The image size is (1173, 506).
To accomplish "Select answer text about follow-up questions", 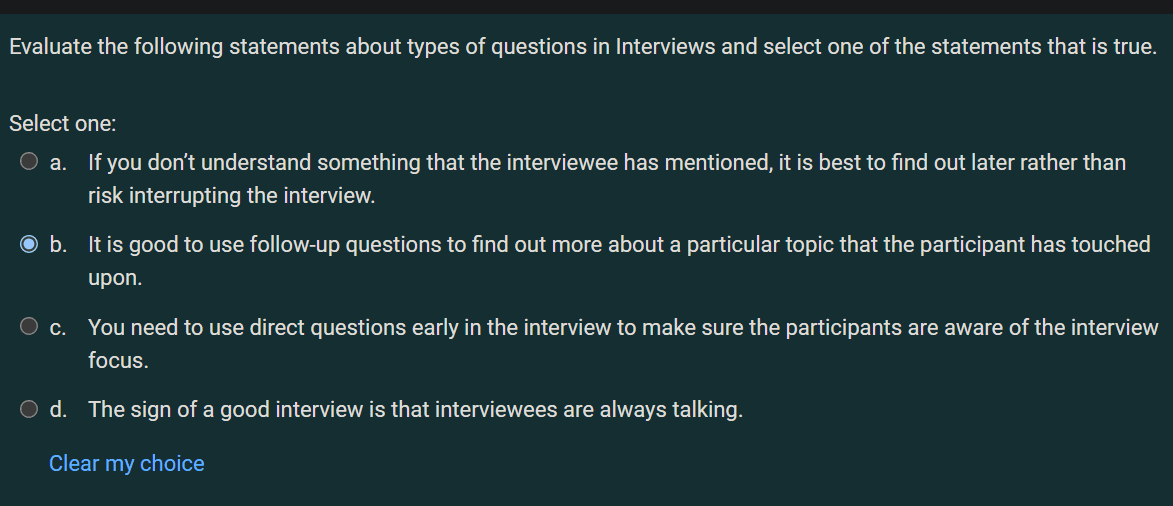I will 619,261.
